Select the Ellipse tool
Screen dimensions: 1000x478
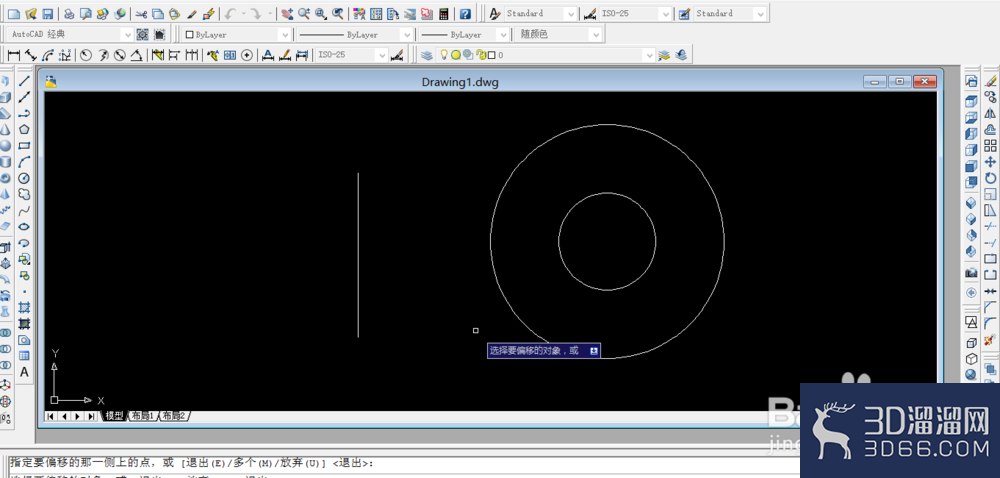click(24, 227)
